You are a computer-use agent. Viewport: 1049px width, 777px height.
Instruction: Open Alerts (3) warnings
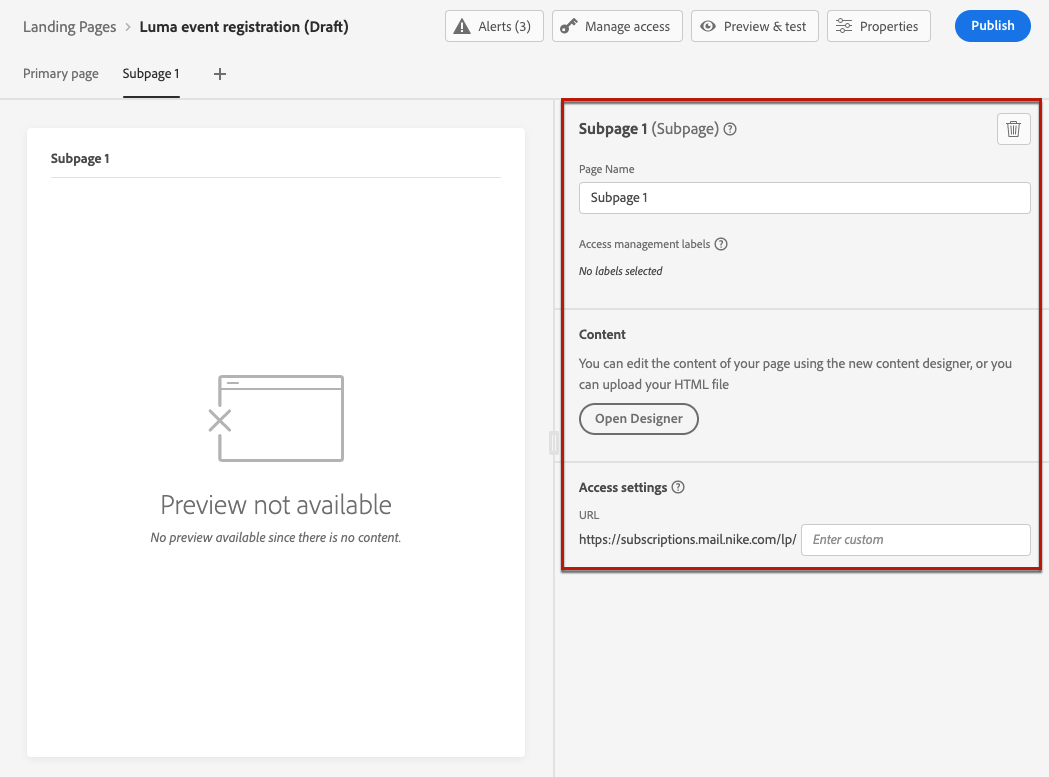coord(493,26)
